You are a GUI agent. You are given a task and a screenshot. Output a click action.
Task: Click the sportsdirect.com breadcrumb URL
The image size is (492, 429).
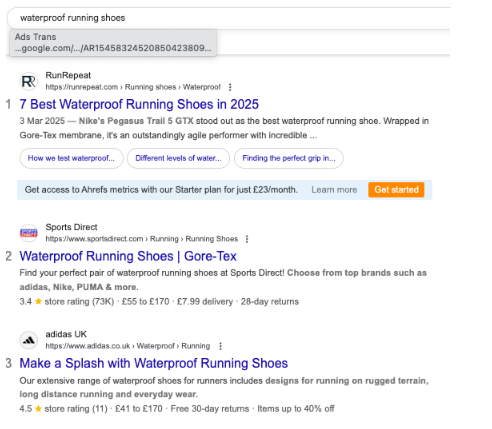[x=142, y=239]
